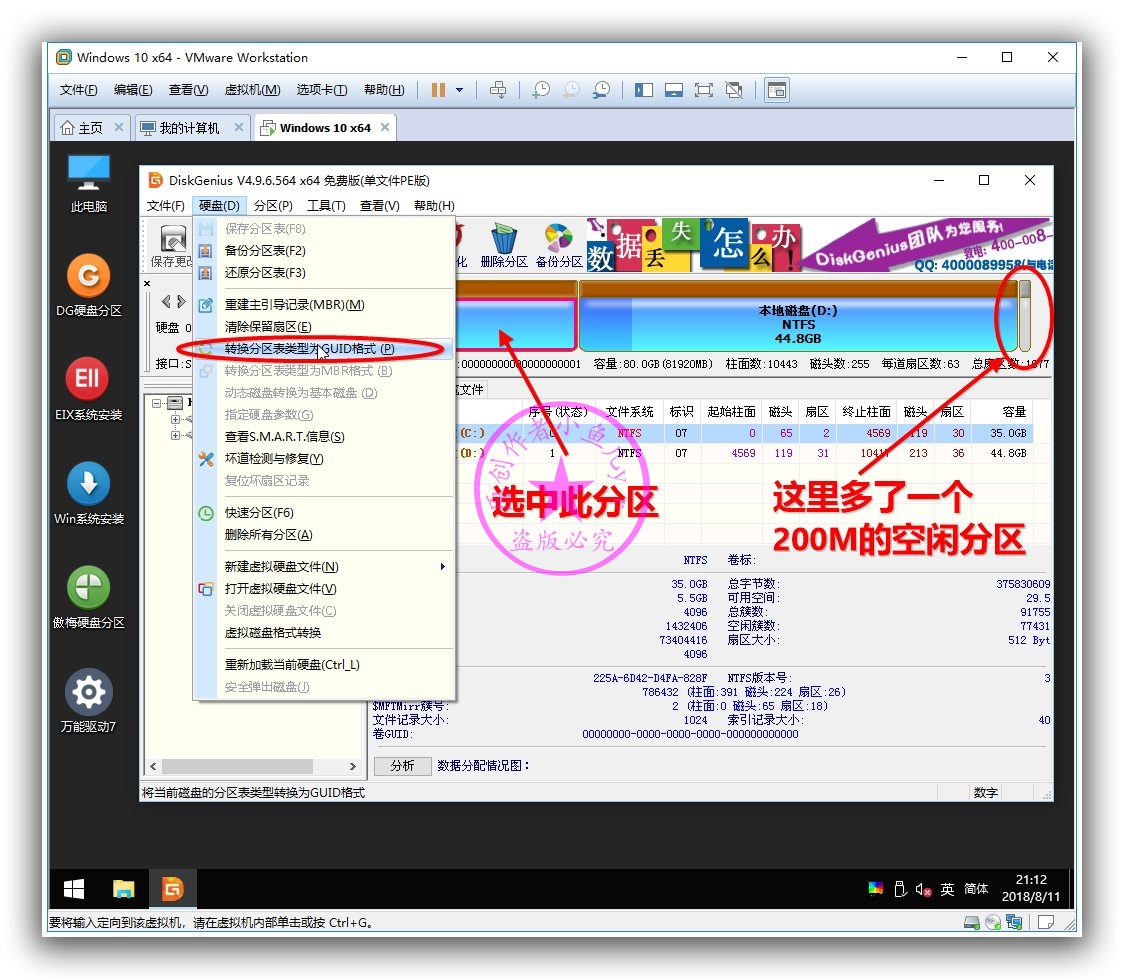
Task: Toggle the 英 input language indicator in the tray
Action: click(948, 888)
